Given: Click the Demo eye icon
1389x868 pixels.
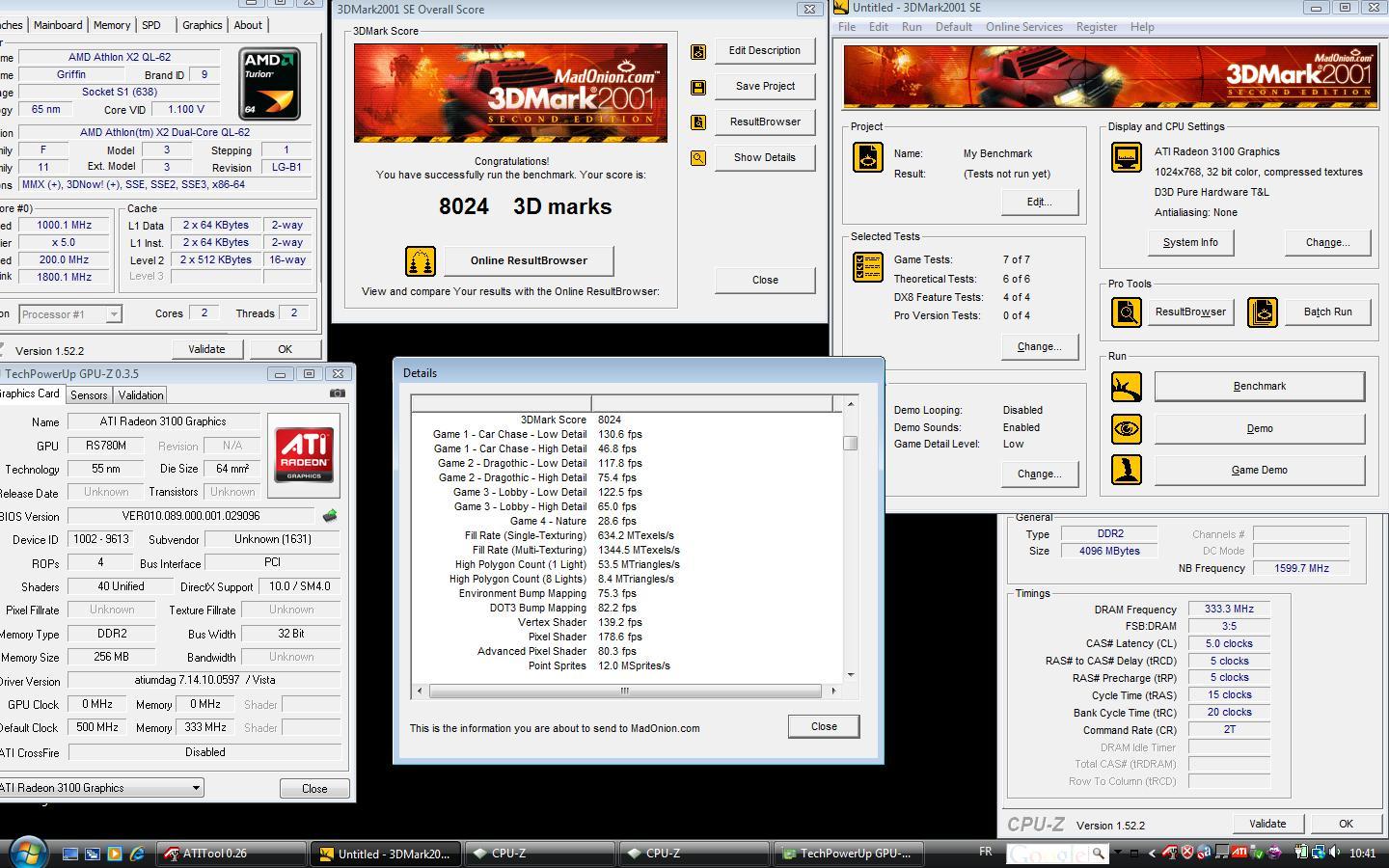Looking at the screenshot, I should tap(1126, 429).
